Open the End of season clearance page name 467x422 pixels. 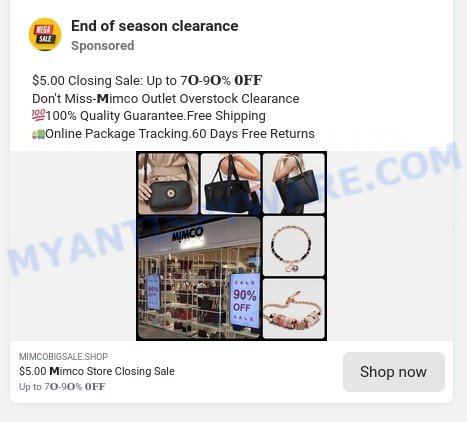click(155, 26)
